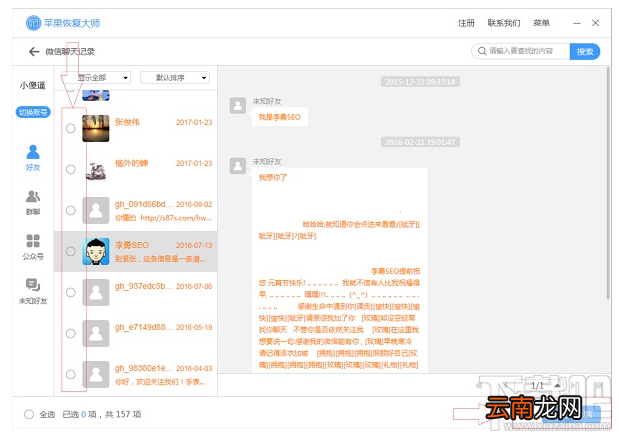Open chat entry gh_98380e1e

click(136, 374)
